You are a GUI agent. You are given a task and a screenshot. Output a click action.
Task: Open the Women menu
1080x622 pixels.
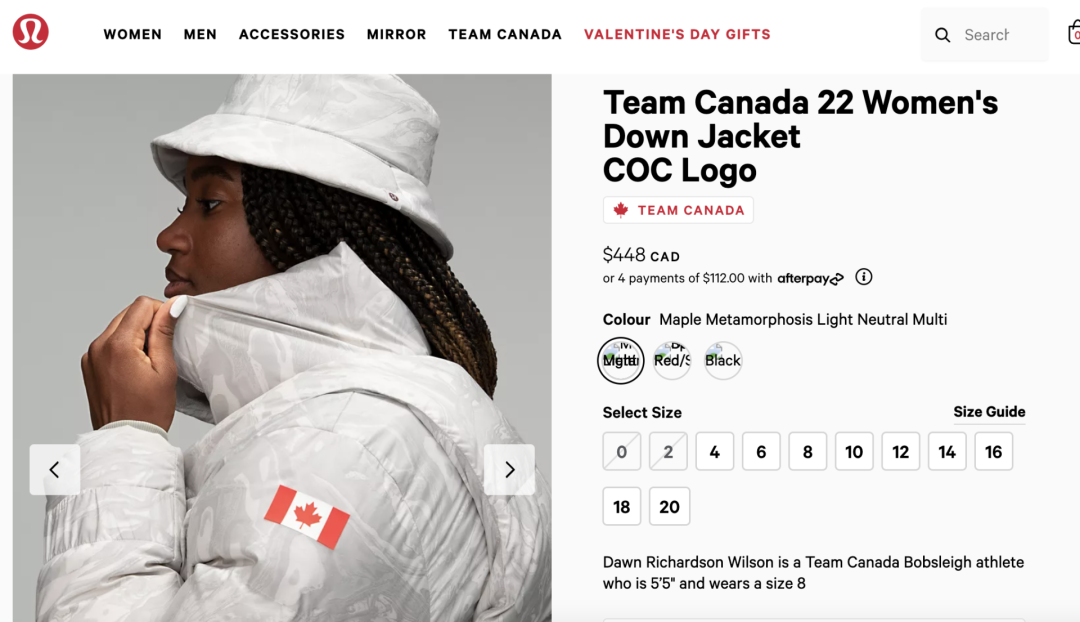[133, 34]
